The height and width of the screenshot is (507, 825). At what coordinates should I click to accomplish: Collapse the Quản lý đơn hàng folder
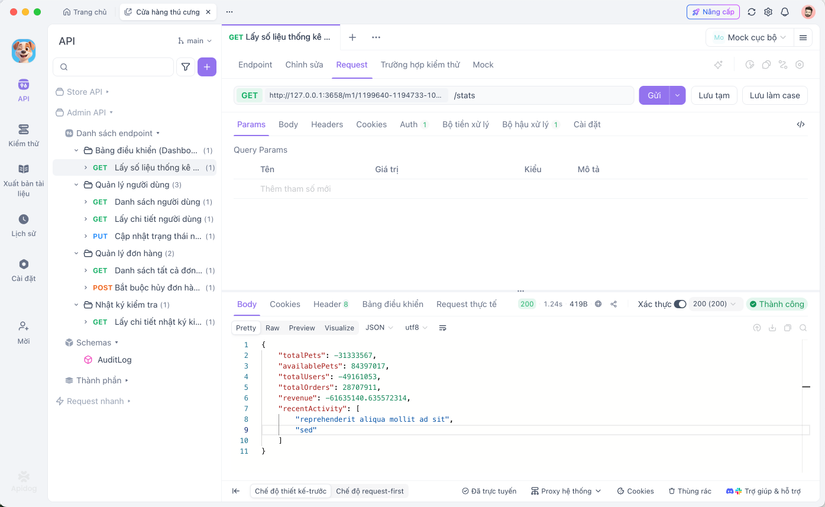pyautogui.click(x=76, y=254)
